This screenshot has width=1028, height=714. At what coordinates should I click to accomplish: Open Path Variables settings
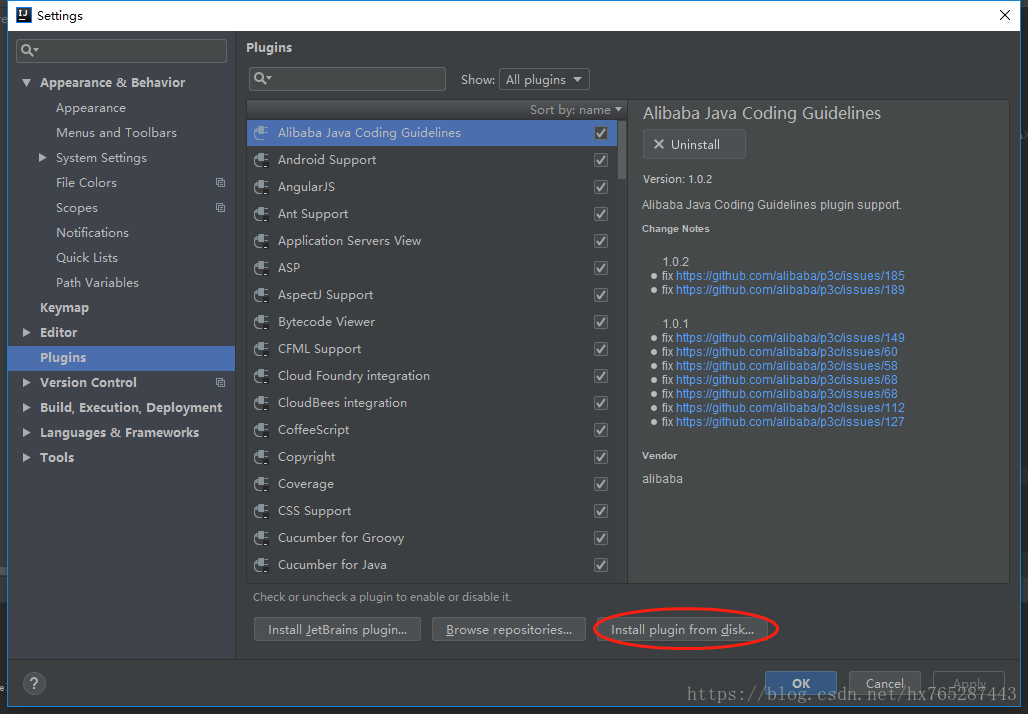click(x=97, y=283)
